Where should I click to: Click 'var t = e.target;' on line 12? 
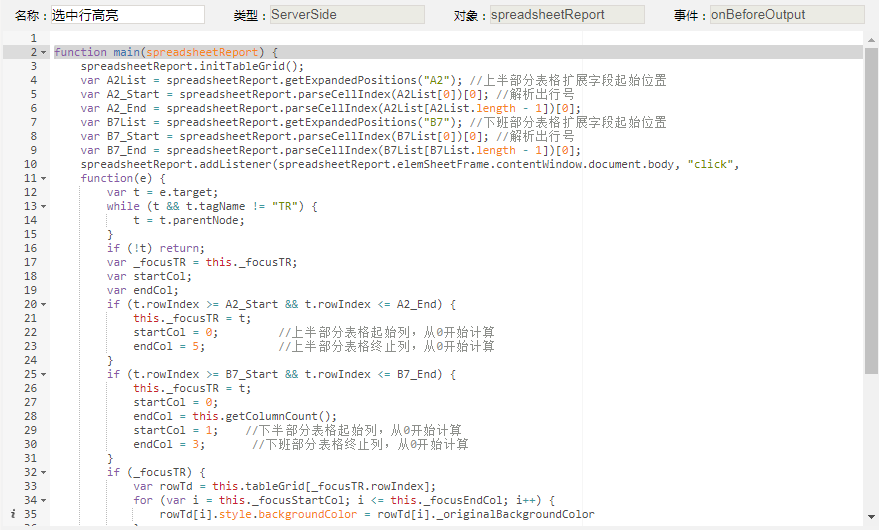click(x=163, y=192)
